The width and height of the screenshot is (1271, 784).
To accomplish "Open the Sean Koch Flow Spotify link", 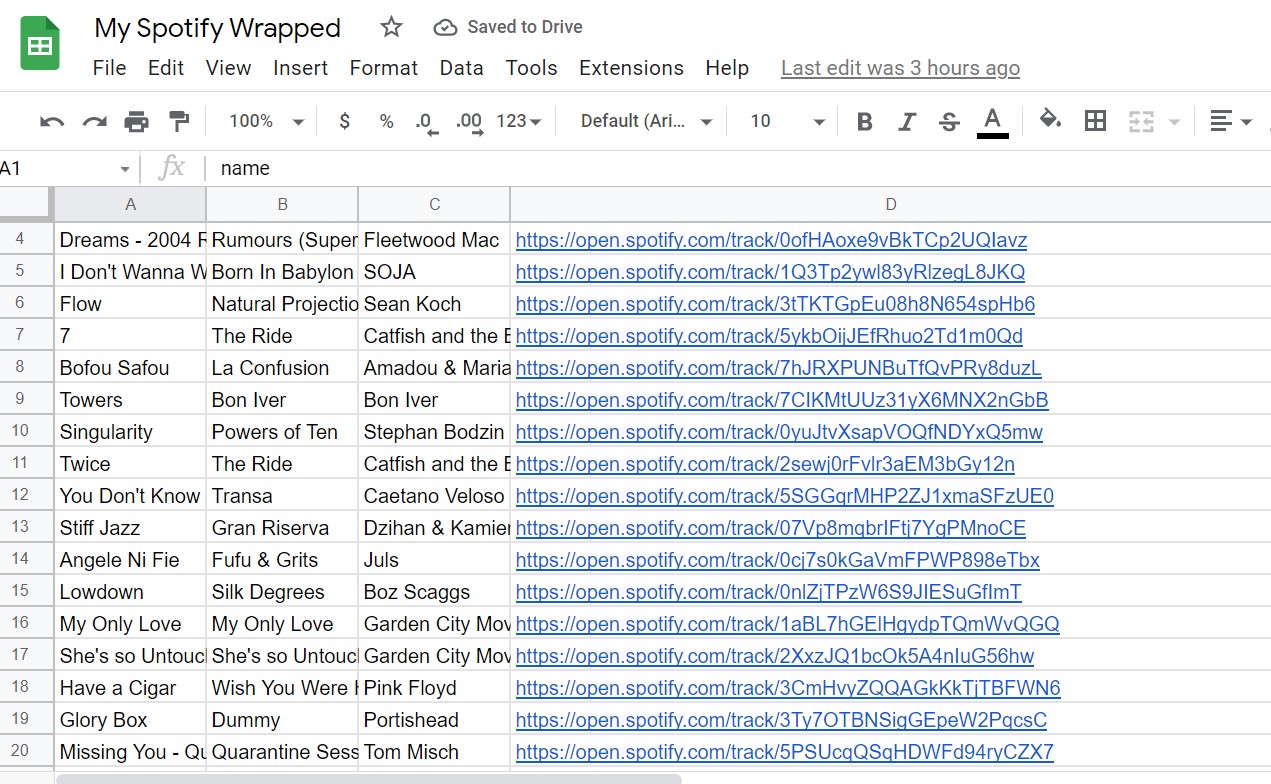I will click(775, 304).
